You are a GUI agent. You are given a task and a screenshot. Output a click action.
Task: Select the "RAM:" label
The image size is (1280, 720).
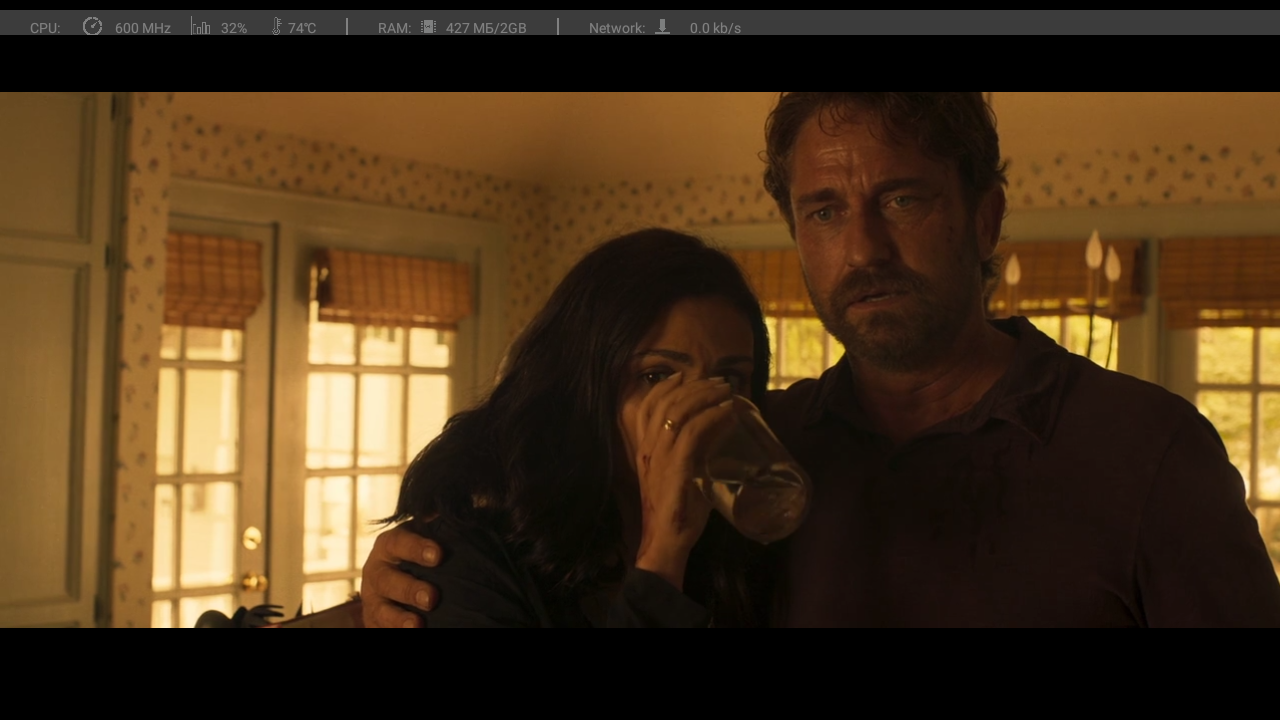pyautogui.click(x=395, y=28)
